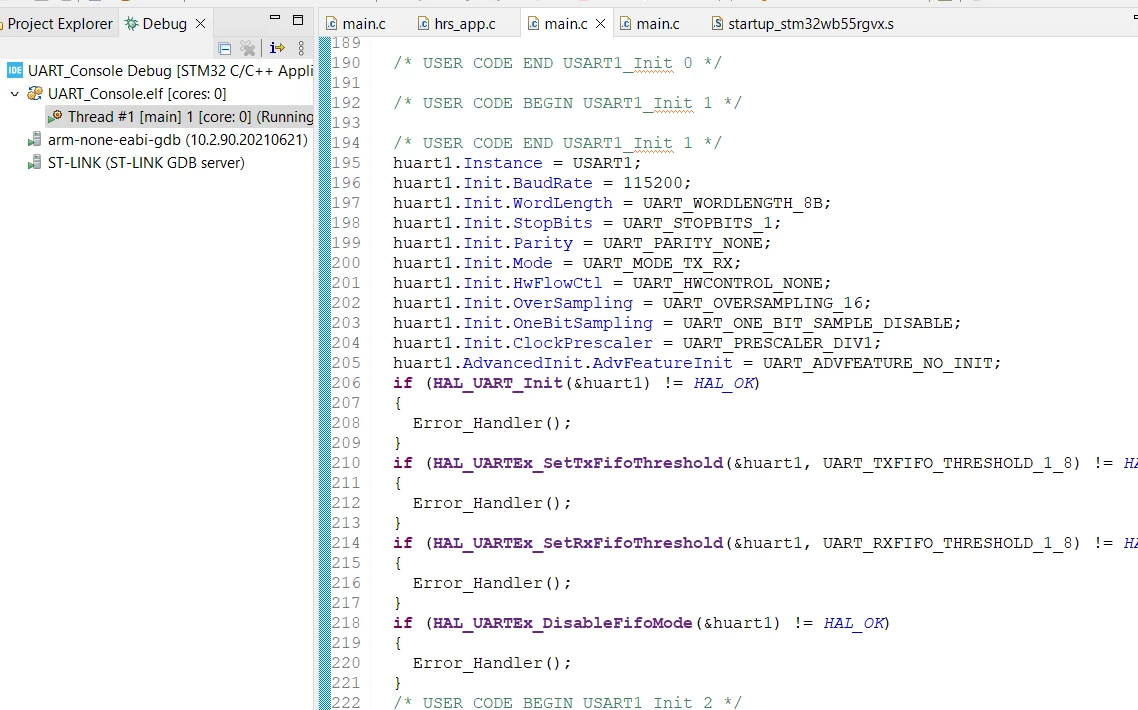Viewport: 1138px width, 710px height.
Task: Click the Debug tab bug icon
Action: [x=131, y=24]
